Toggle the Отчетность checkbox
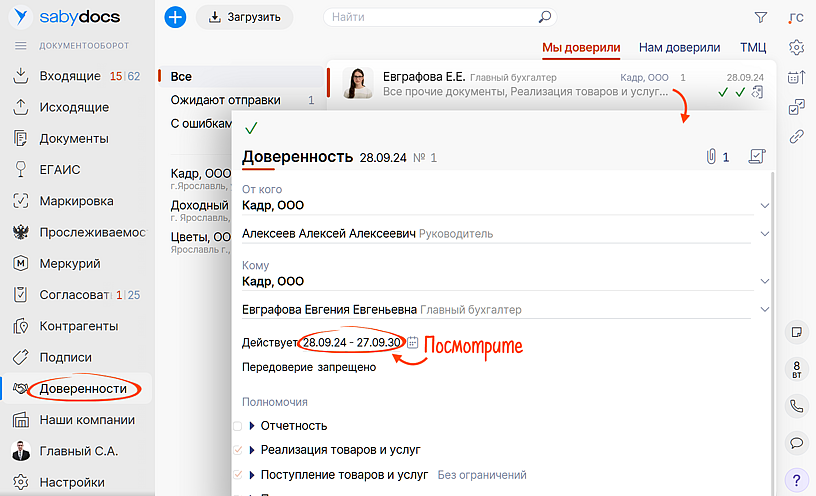The image size is (816, 496). [237, 426]
